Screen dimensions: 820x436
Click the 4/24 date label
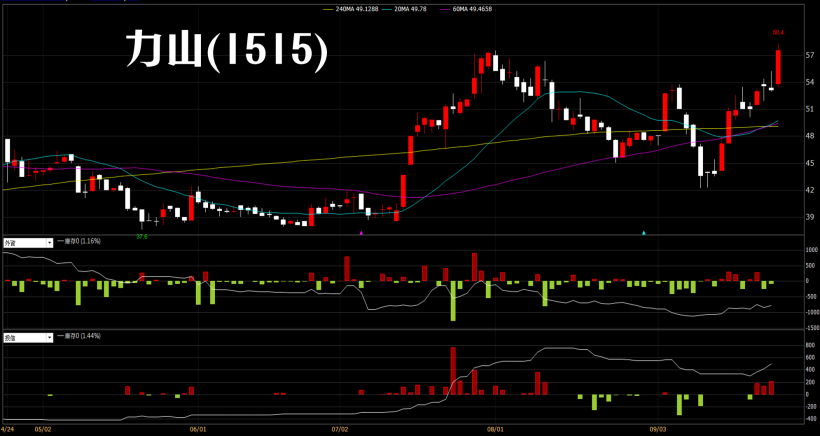pos(8,431)
